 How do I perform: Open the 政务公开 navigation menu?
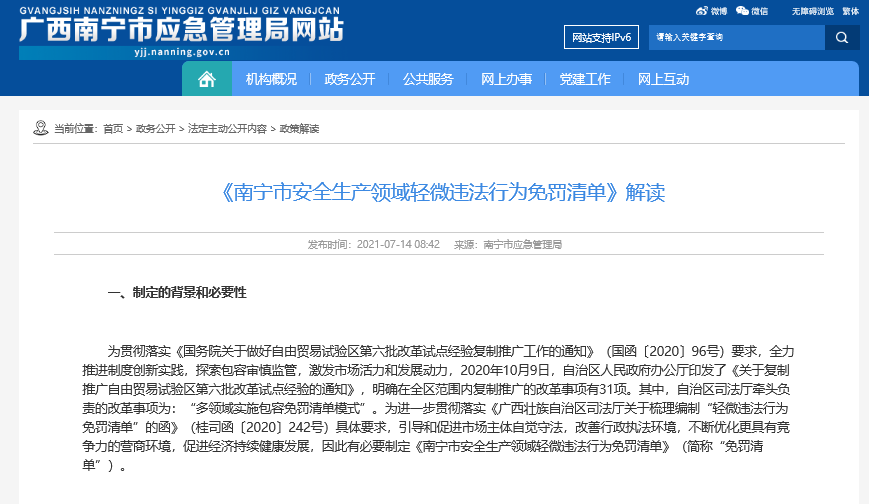pos(350,79)
